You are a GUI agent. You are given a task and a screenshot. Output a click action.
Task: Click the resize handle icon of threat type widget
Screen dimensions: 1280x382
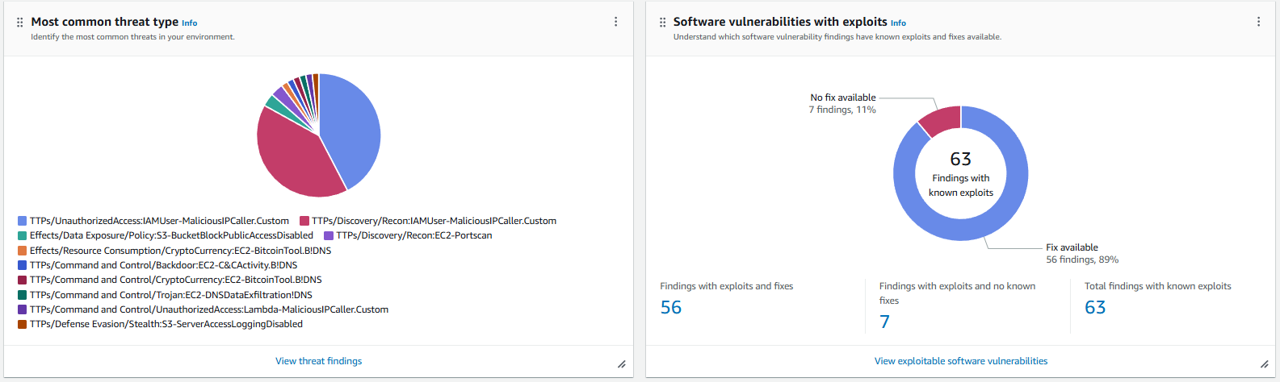pos(621,364)
